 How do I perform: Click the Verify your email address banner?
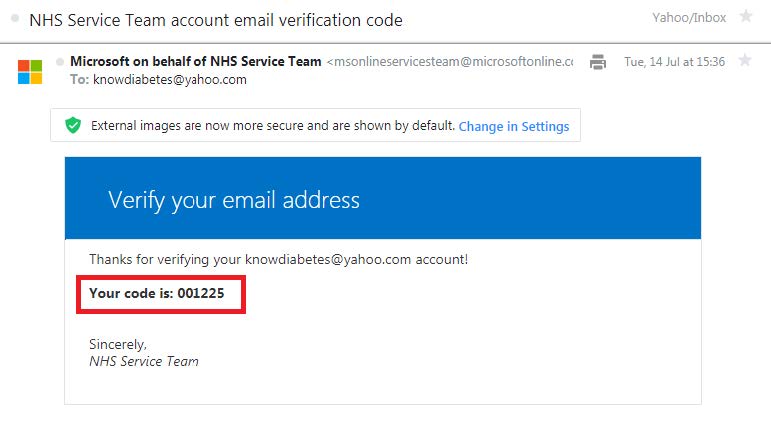click(383, 198)
